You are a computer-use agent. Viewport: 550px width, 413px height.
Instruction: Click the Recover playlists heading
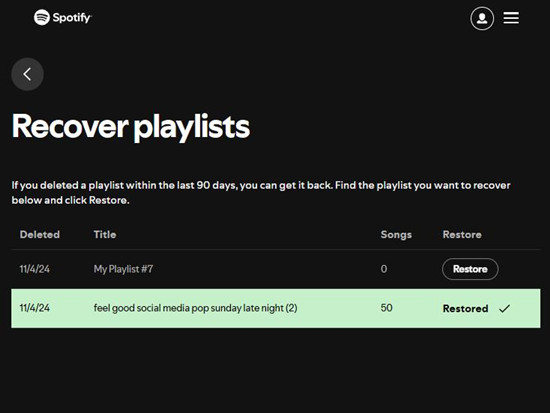point(131,127)
